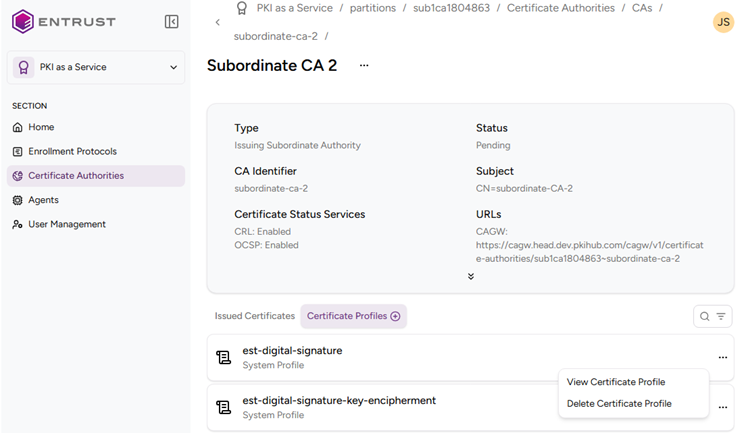Click the Certificate Authorities breadcrumb link
750x433 pixels.
click(x=560, y=8)
